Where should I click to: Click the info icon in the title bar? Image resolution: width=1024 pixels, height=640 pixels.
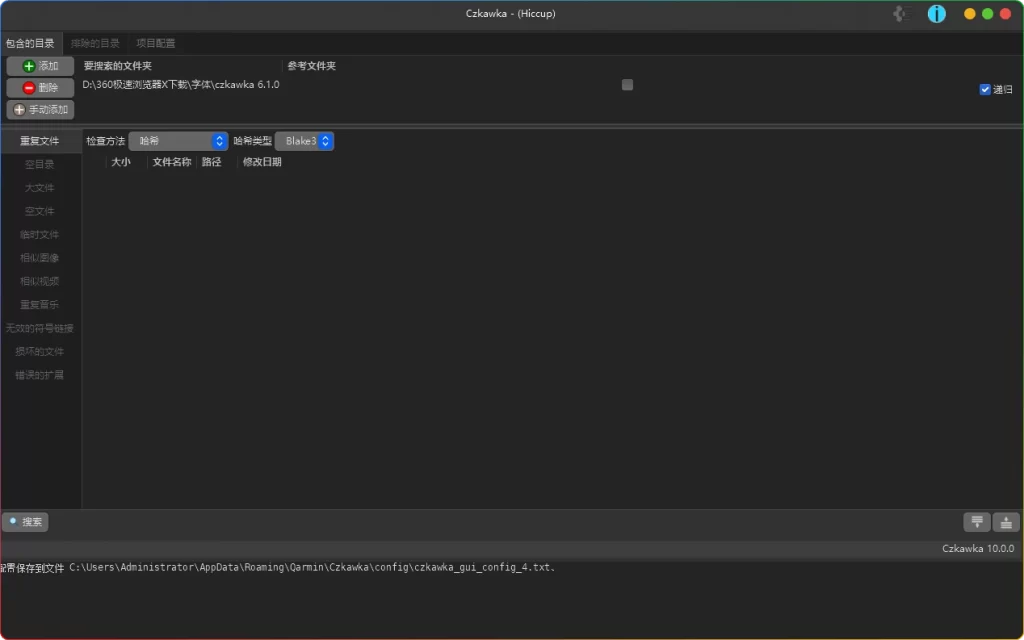937,13
